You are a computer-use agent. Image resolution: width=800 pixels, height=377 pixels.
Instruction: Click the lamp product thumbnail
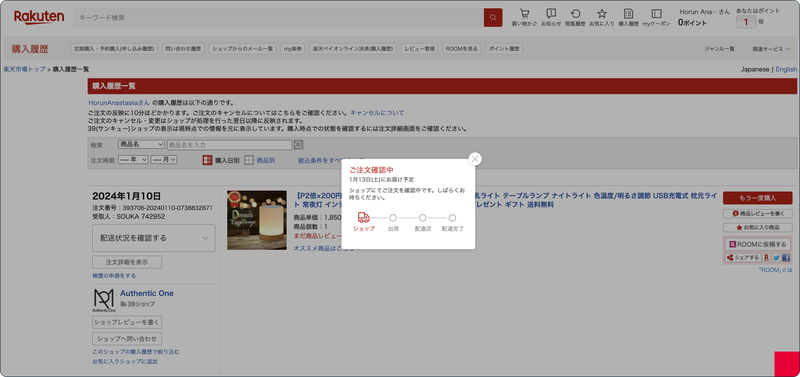257,220
